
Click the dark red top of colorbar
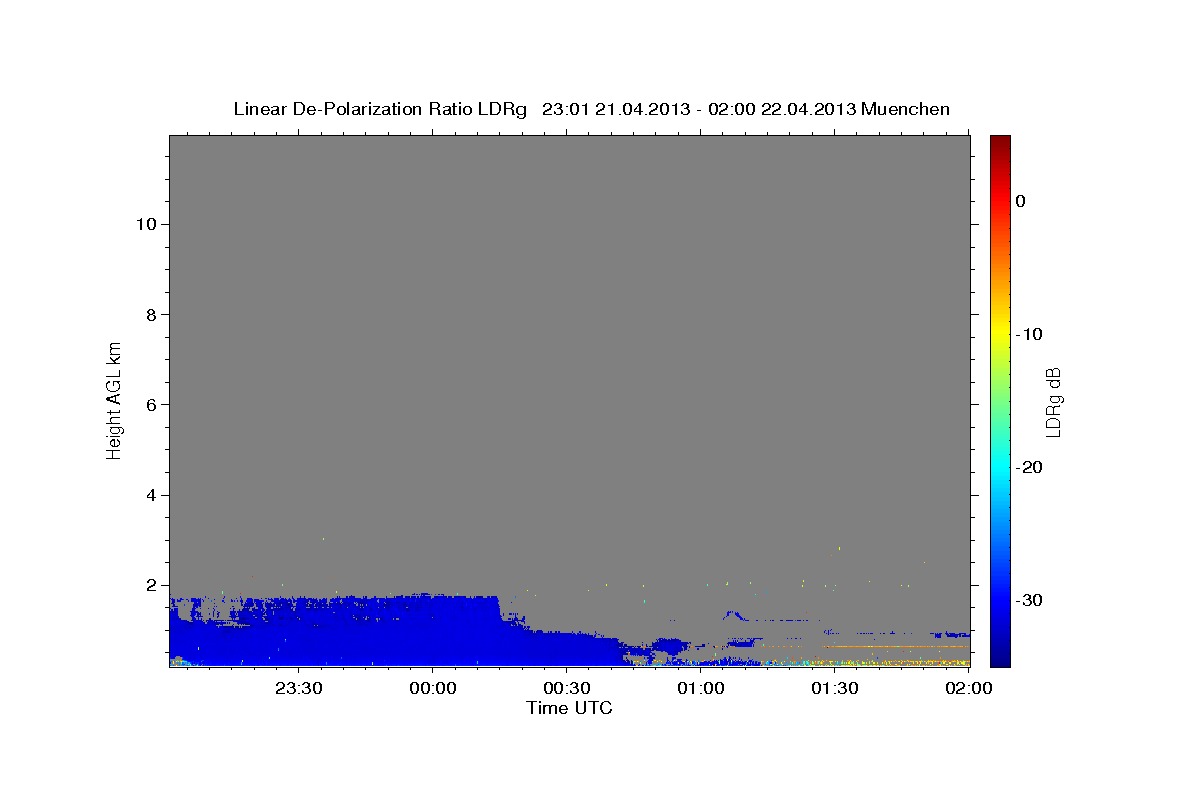1000,142
